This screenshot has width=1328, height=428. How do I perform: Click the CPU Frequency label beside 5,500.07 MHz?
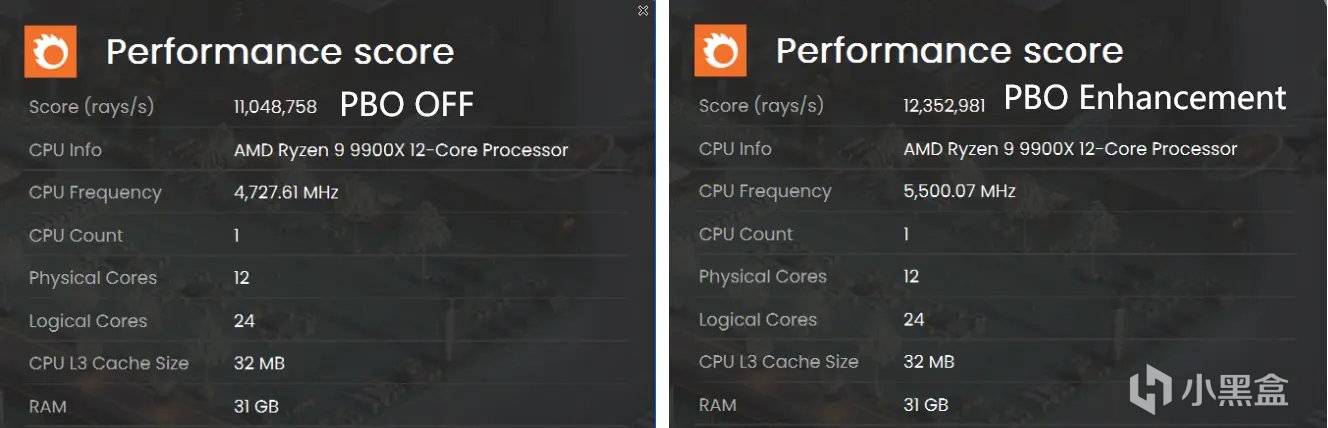[765, 191]
